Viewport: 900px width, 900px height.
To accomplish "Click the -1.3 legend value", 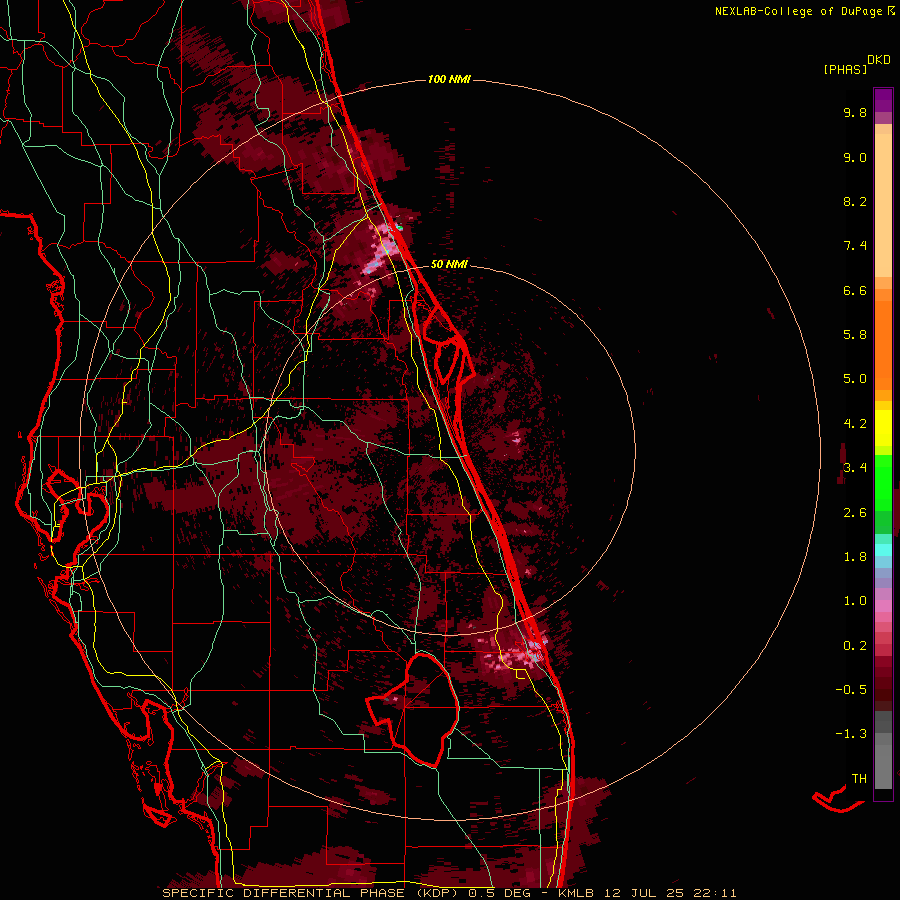I will [x=851, y=734].
